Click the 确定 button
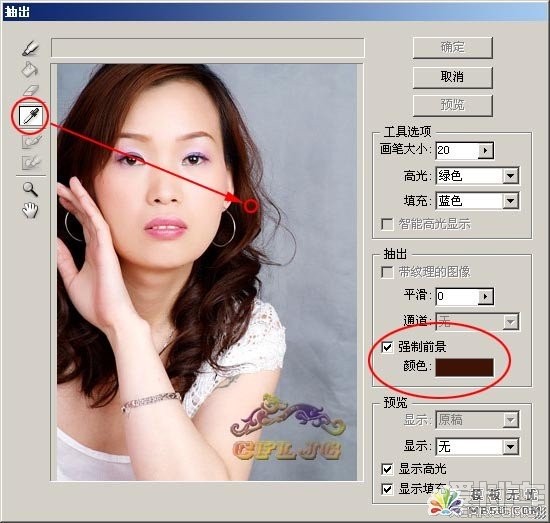 pyautogui.click(x=452, y=47)
